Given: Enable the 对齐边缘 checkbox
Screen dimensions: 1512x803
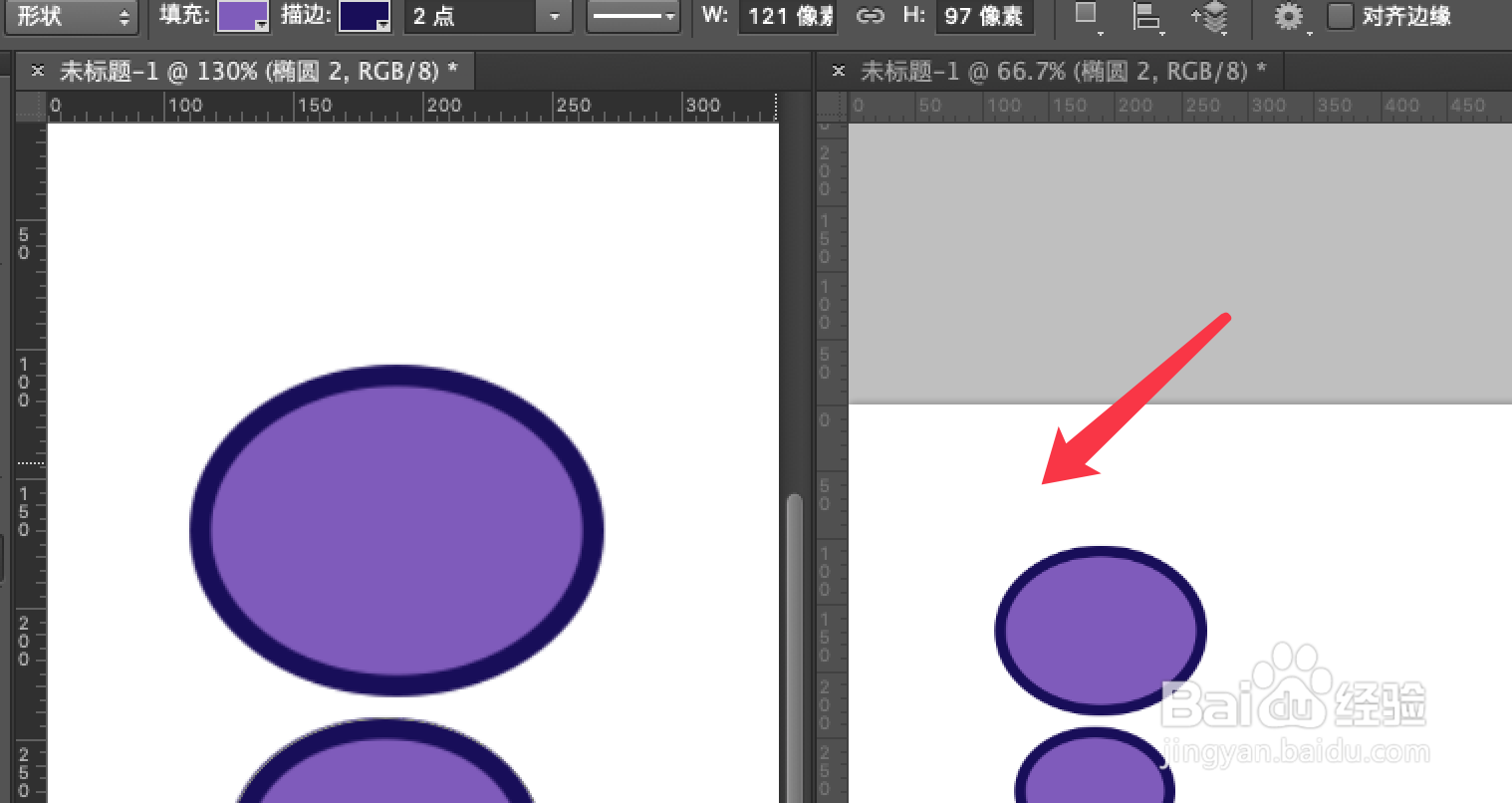Looking at the screenshot, I should coord(1341,16).
